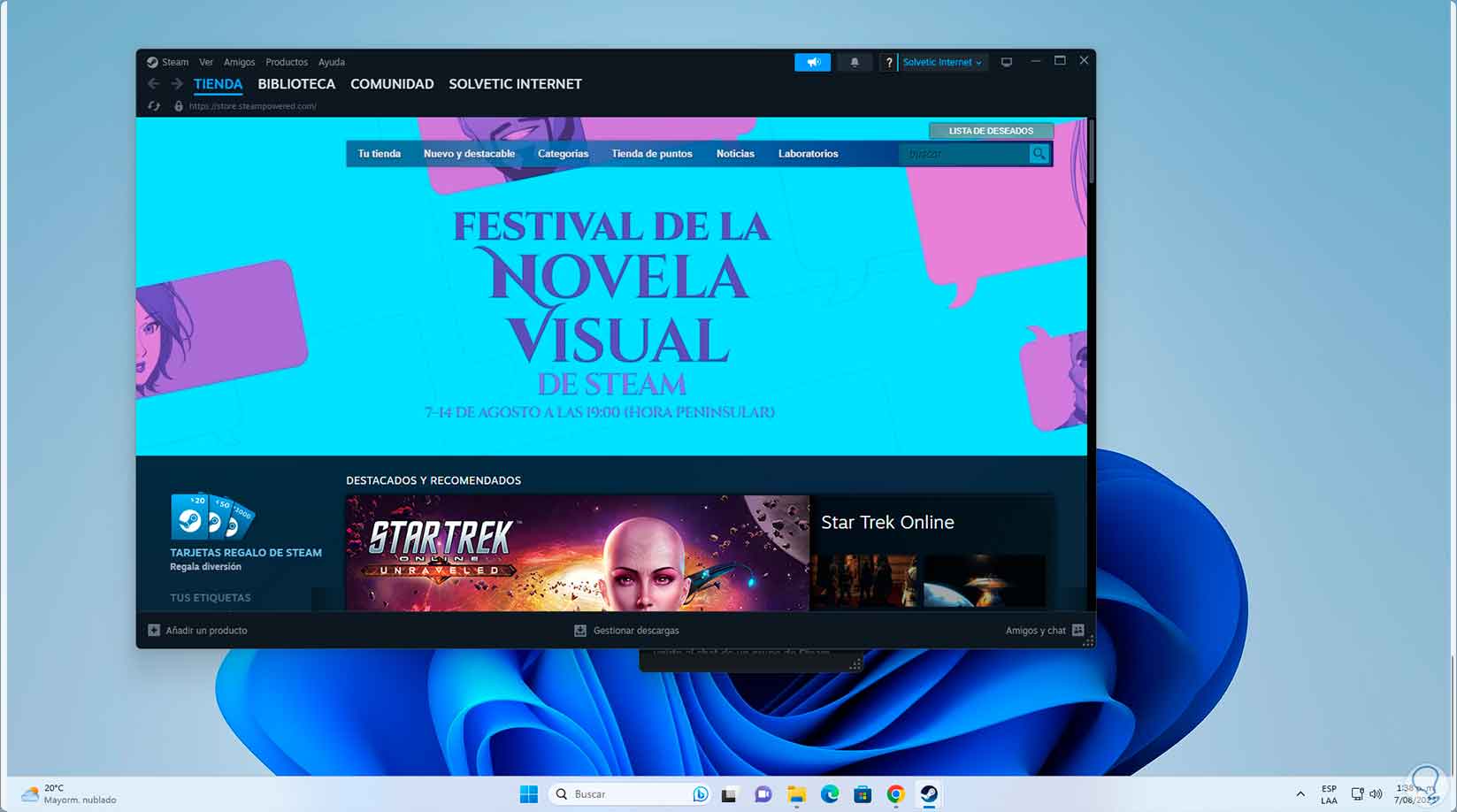Open File Explorer from the taskbar
This screenshot has width=1457, height=812.
coord(796,794)
